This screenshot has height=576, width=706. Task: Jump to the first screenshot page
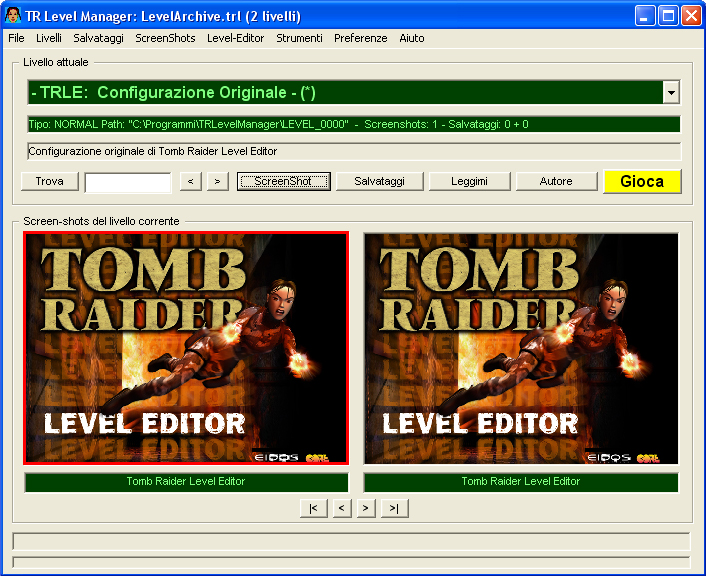point(313,508)
